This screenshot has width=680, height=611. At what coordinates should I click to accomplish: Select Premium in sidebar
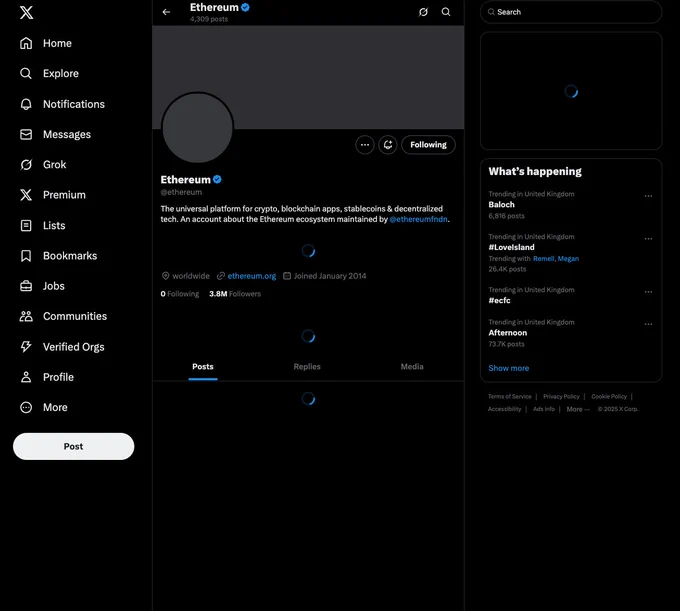click(x=52, y=195)
